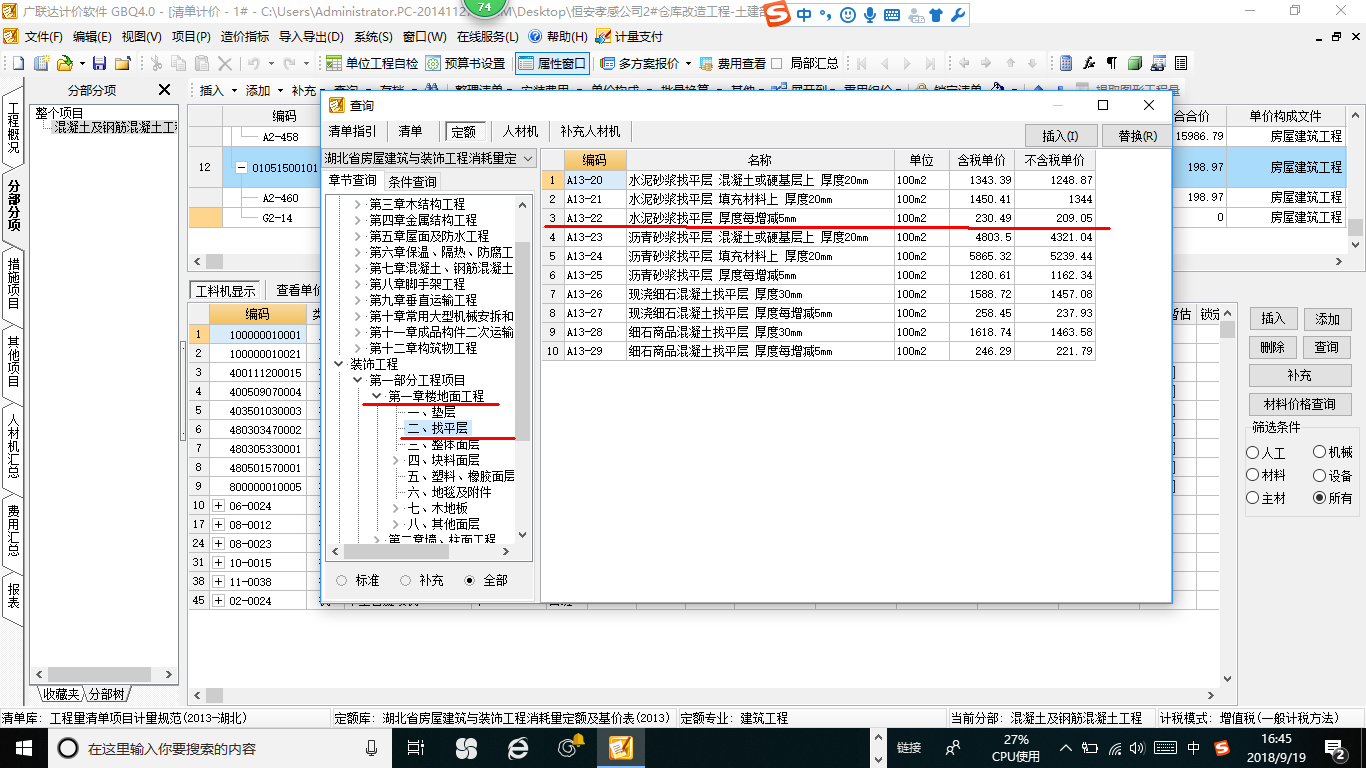Open the 文件(F) menu
The width and height of the screenshot is (1366, 768).
pyautogui.click(x=44, y=36)
